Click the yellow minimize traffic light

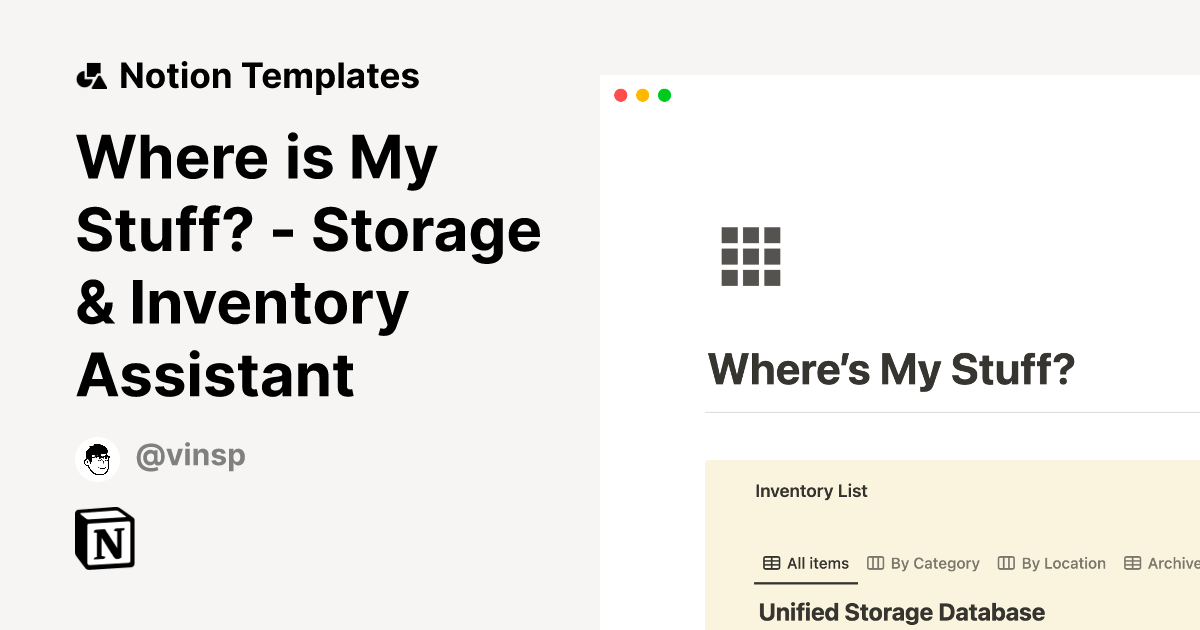[642, 94]
